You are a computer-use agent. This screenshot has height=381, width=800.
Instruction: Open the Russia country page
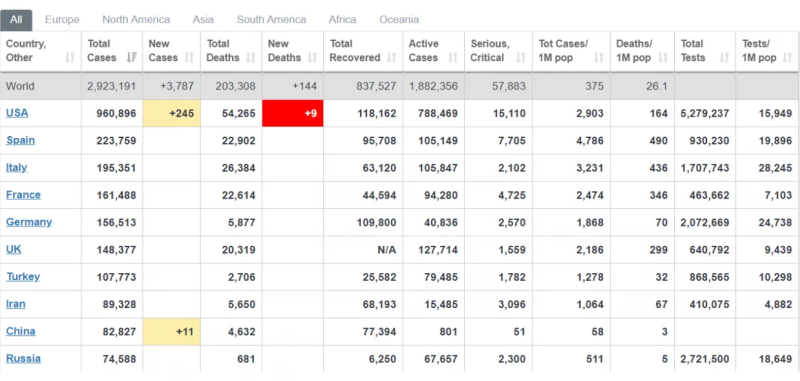23,359
